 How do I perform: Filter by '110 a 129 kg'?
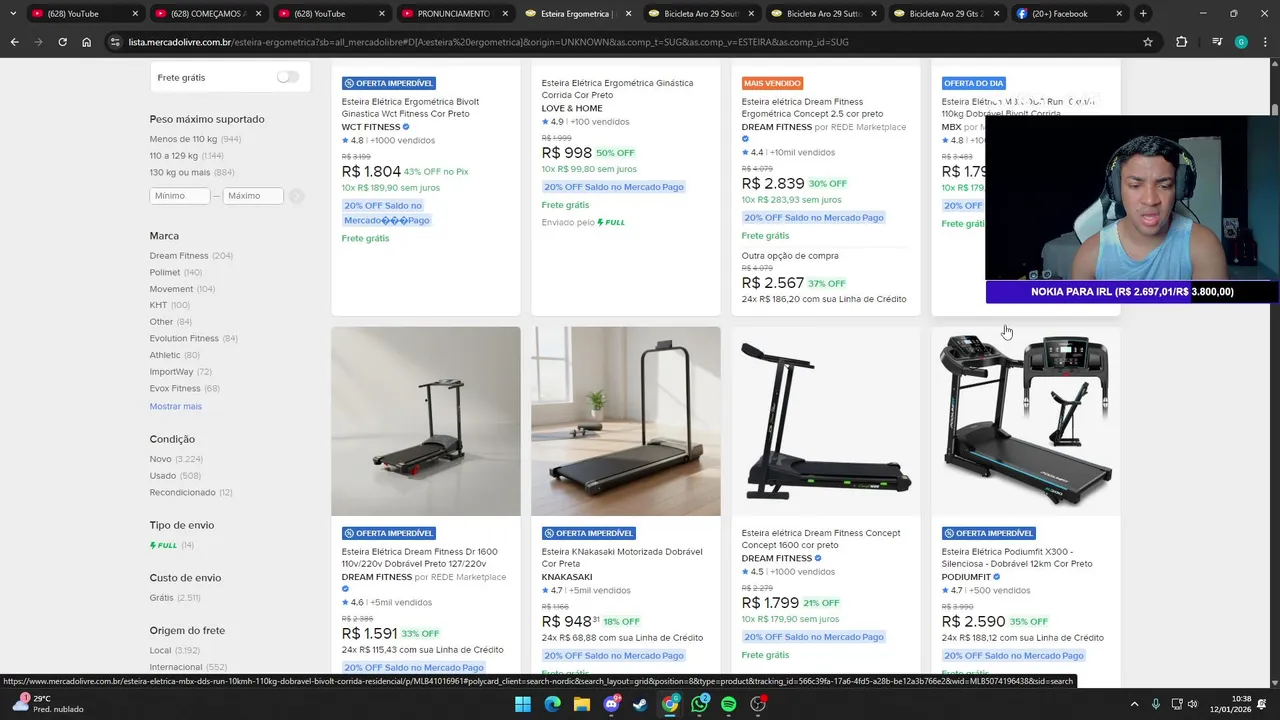click(174, 156)
